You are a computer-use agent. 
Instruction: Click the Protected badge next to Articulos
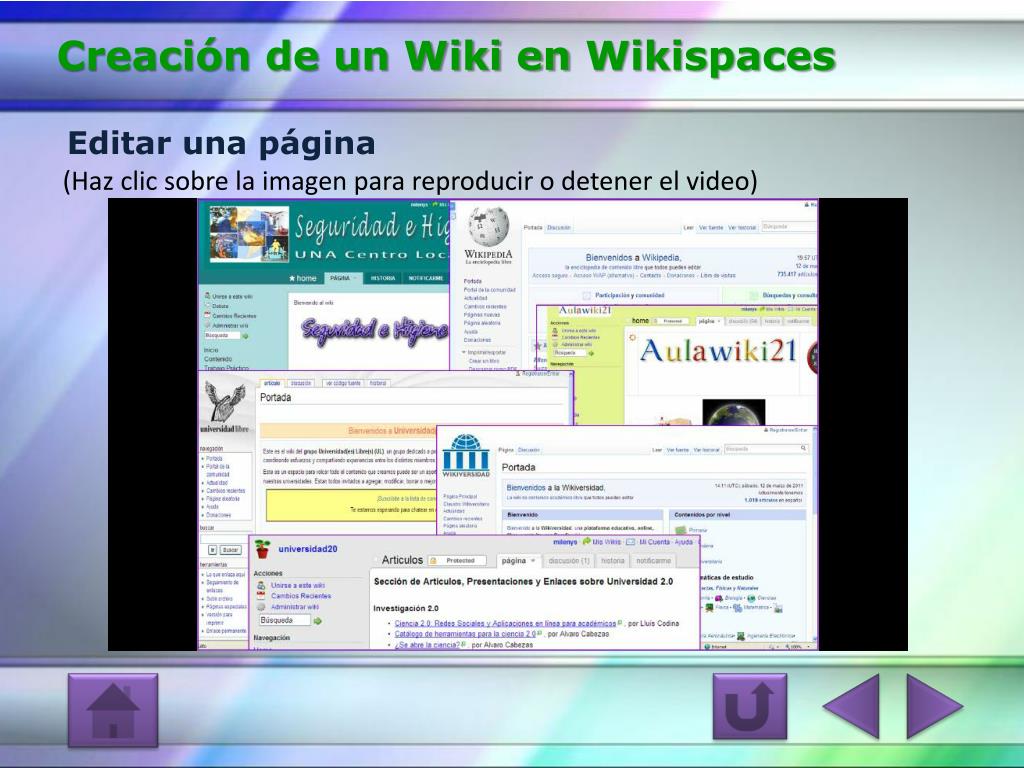[x=457, y=560]
